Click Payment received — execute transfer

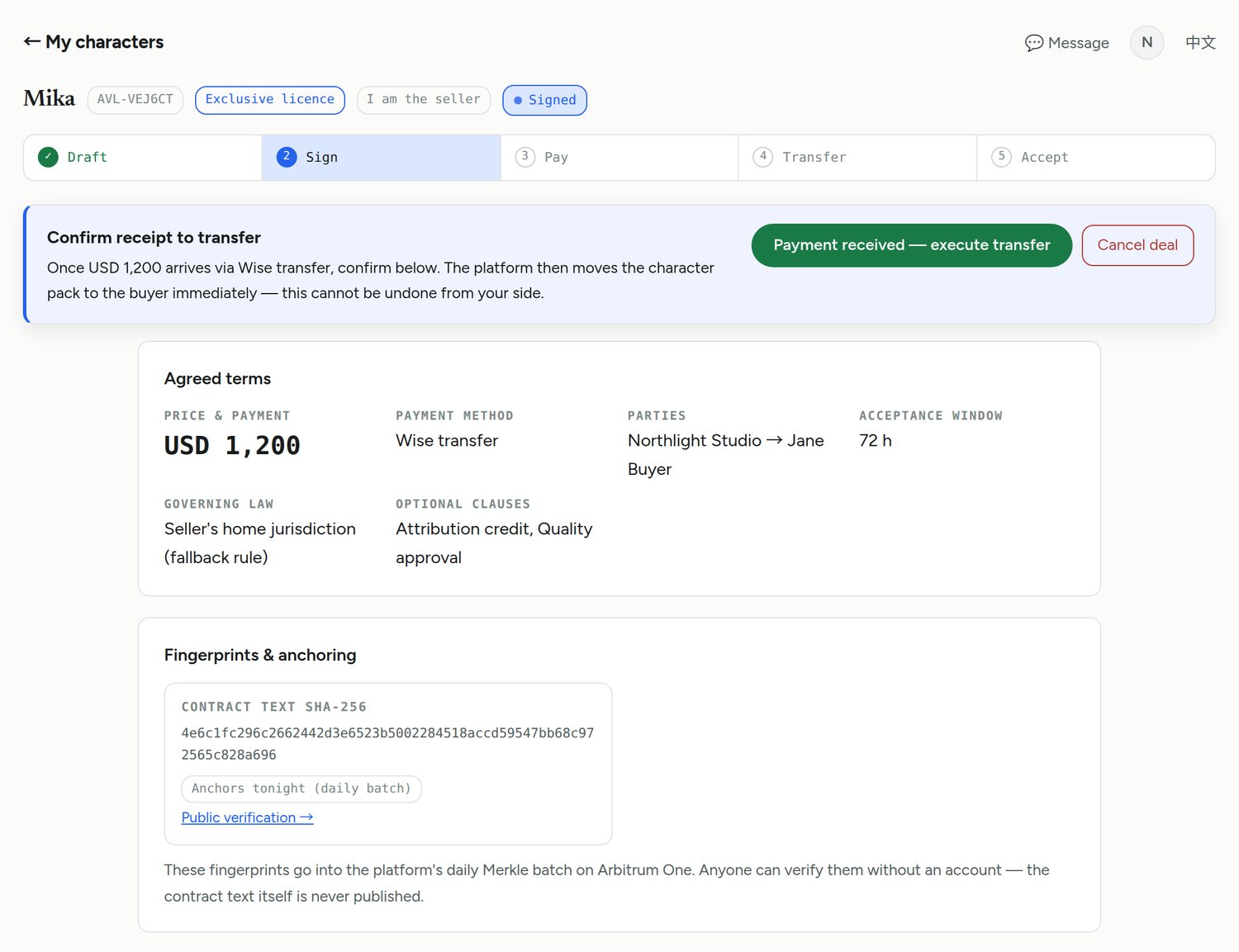(912, 245)
